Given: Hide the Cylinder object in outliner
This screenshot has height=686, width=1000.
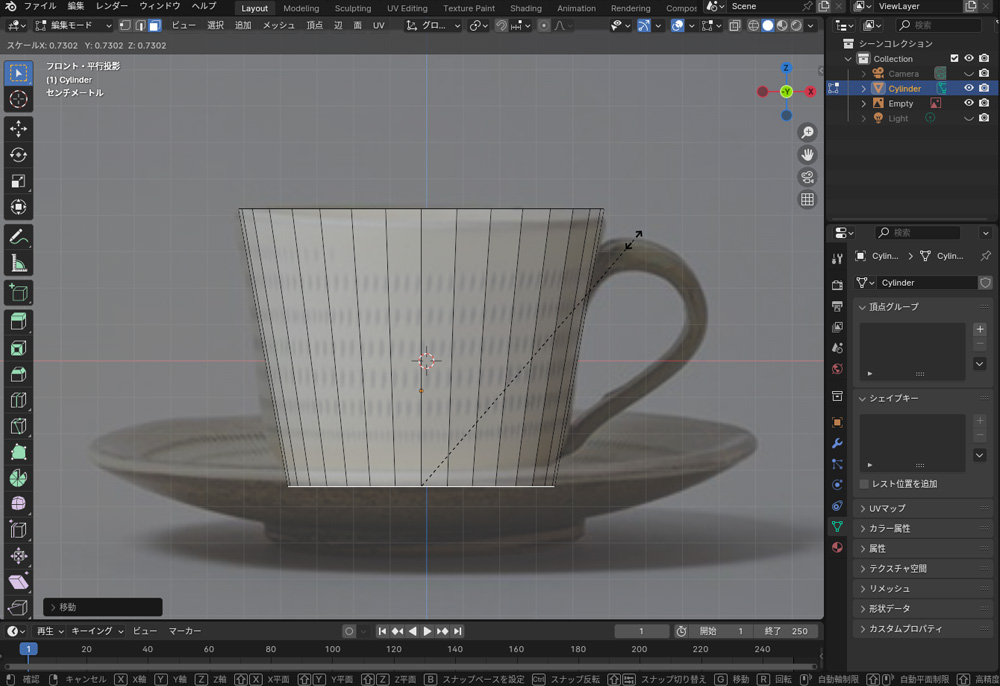Looking at the screenshot, I should [968, 88].
